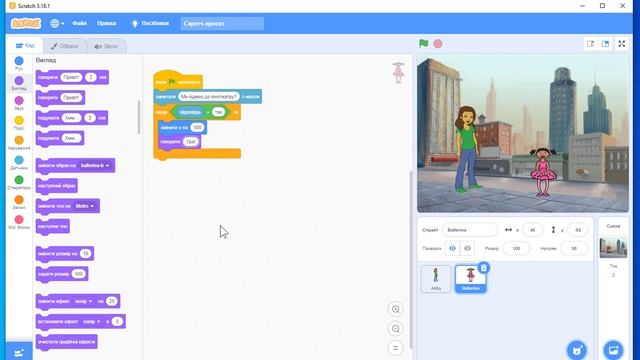The image size is (640, 360).
Task: Select the Змінні variables block category
Action: (x=19, y=202)
